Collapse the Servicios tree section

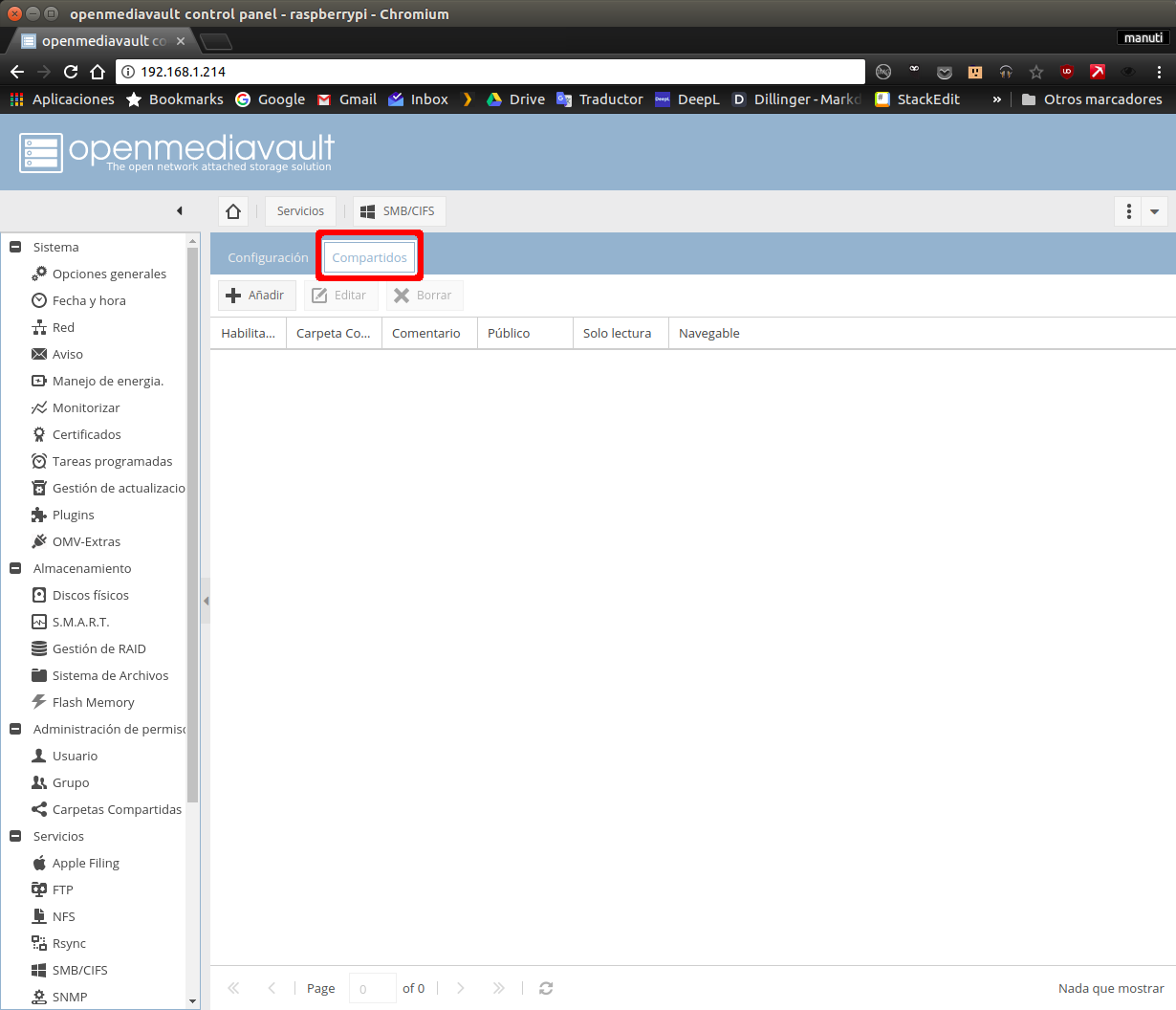point(15,836)
